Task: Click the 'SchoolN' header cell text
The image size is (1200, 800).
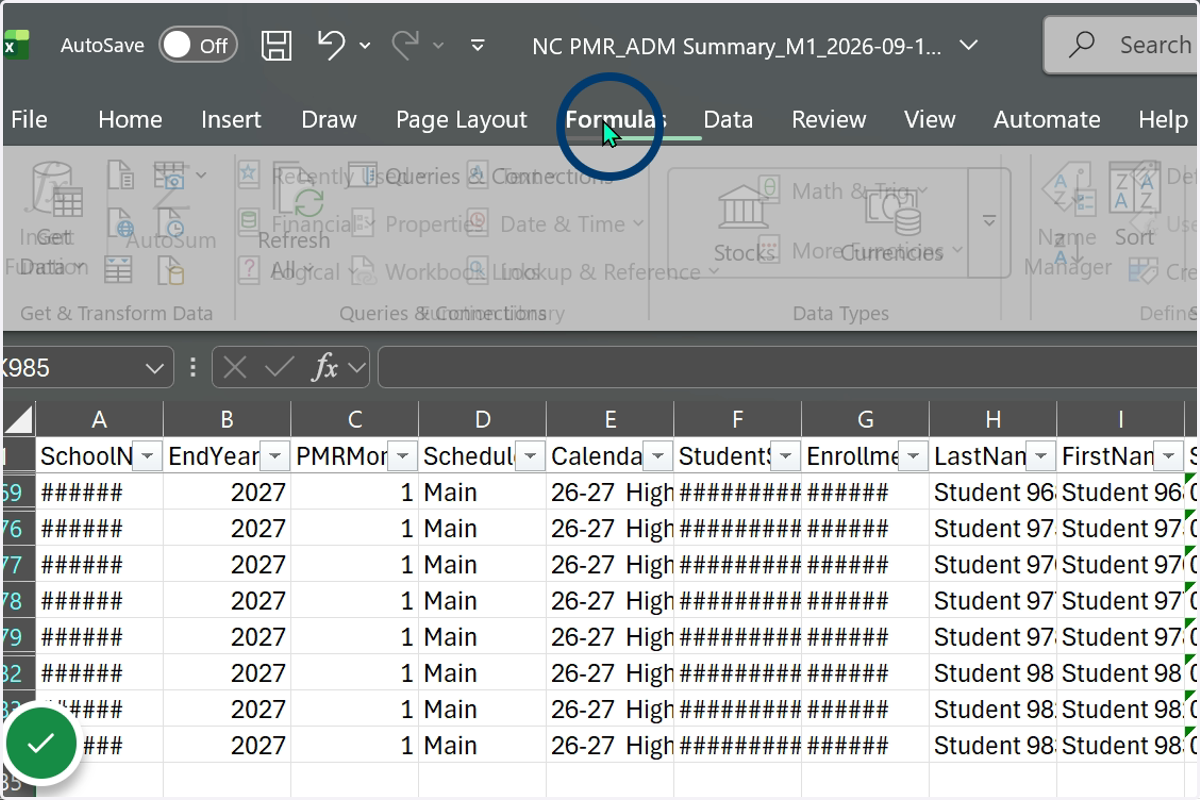Action: click(x=86, y=457)
